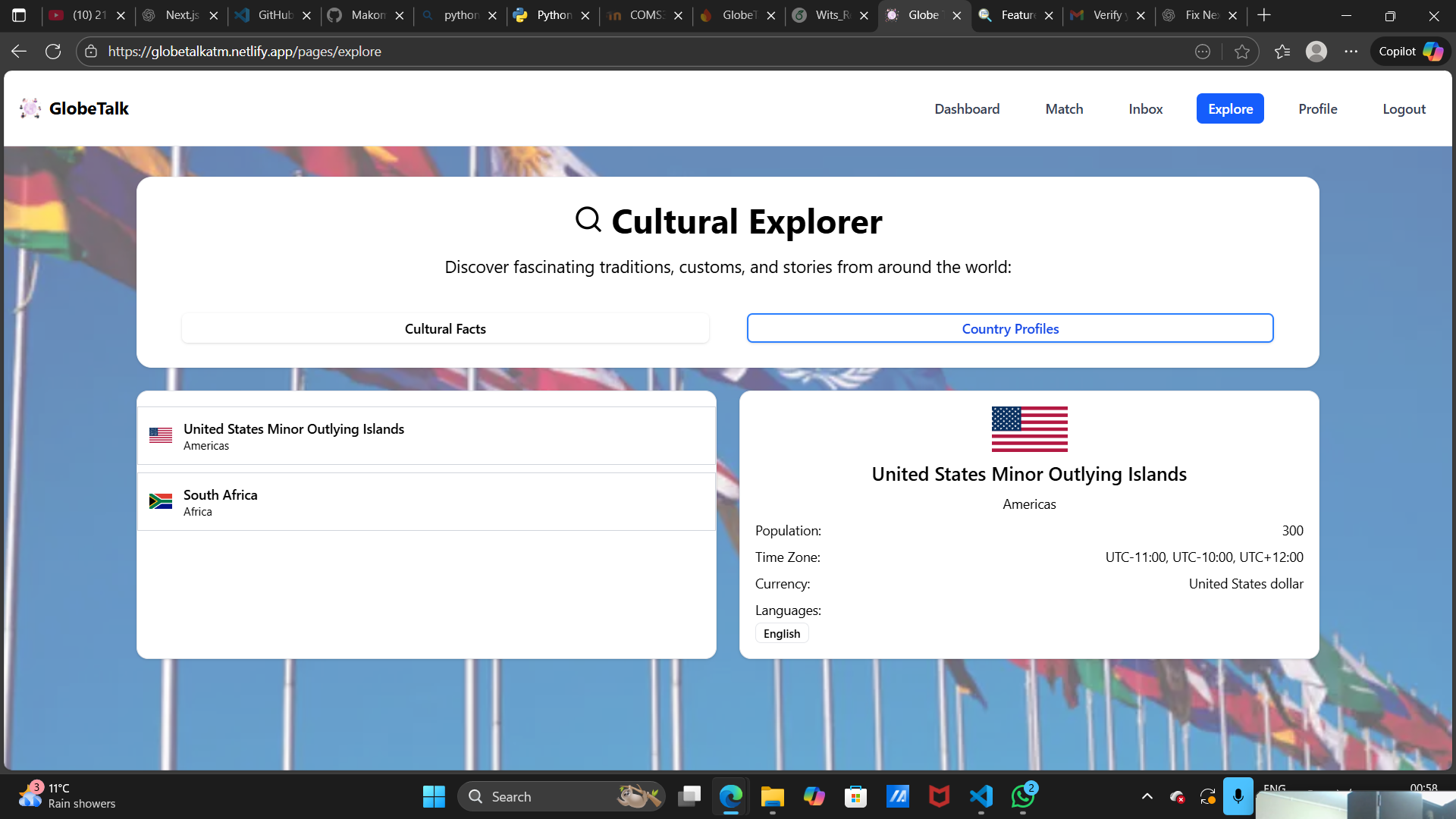Click the magnifier icon beside Cultural Explorer heading
The image size is (1456, 819).
pos(589,219)
